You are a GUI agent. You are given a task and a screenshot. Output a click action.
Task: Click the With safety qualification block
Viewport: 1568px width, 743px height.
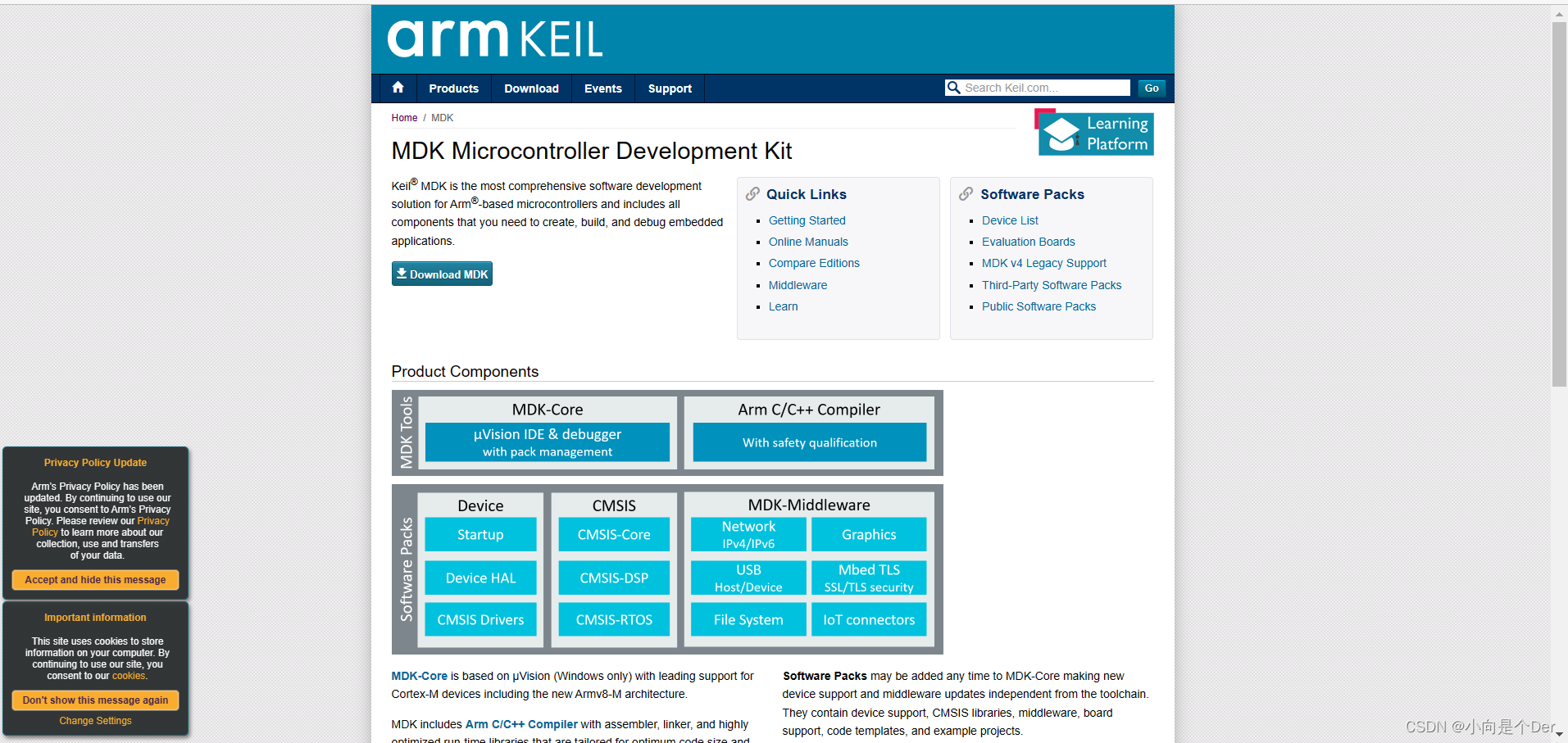(810, 442)
